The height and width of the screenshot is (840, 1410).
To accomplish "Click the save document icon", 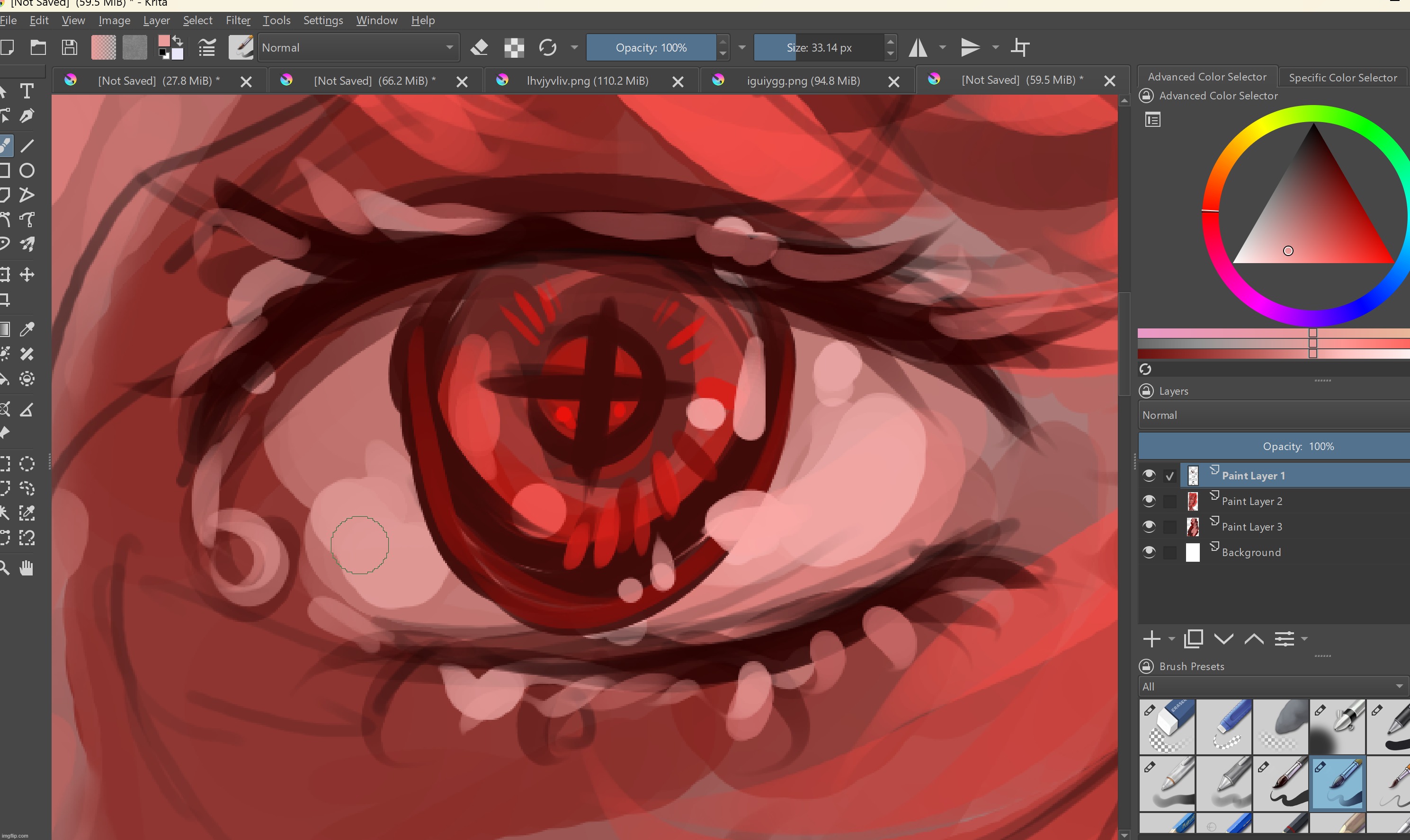I will tap(69, 47).
